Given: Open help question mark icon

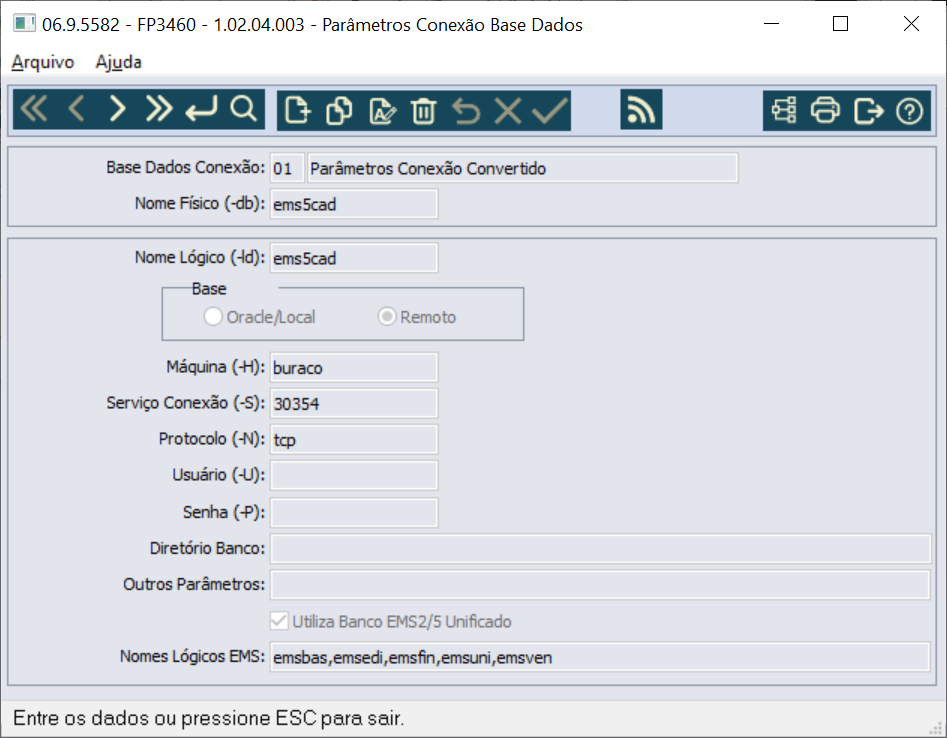Looking at the screenshot, I should [910, 111].
